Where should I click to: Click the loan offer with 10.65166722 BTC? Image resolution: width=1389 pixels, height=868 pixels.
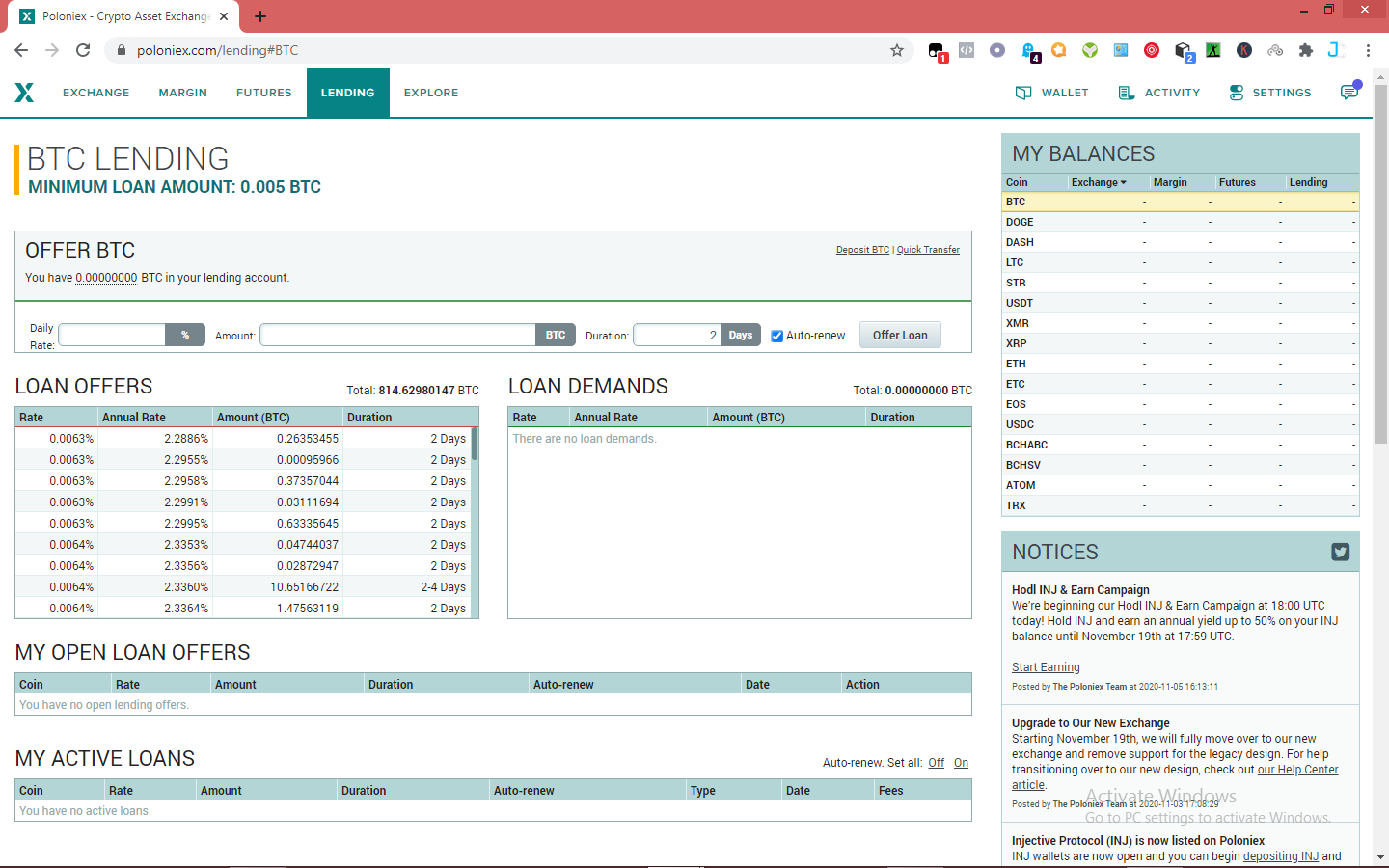(x=243, y=587)
